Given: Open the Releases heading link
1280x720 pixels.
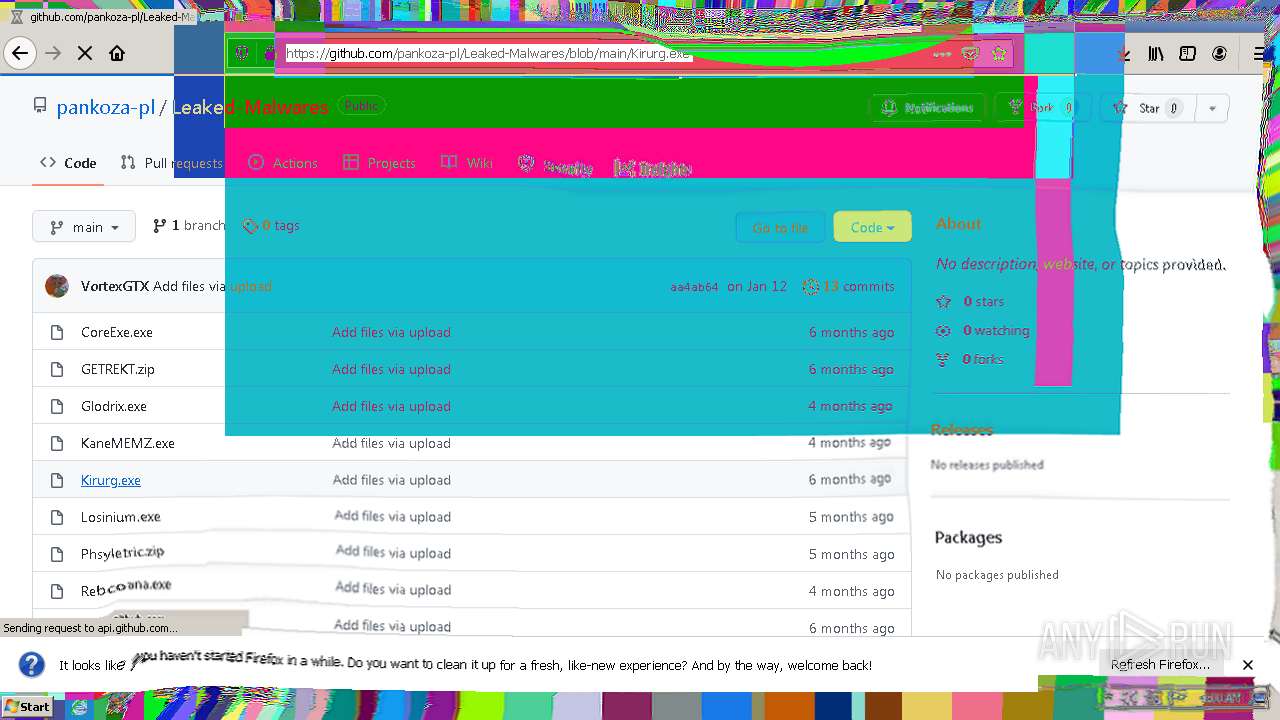Looking at the screenshot, I should [x=962, y=430].
